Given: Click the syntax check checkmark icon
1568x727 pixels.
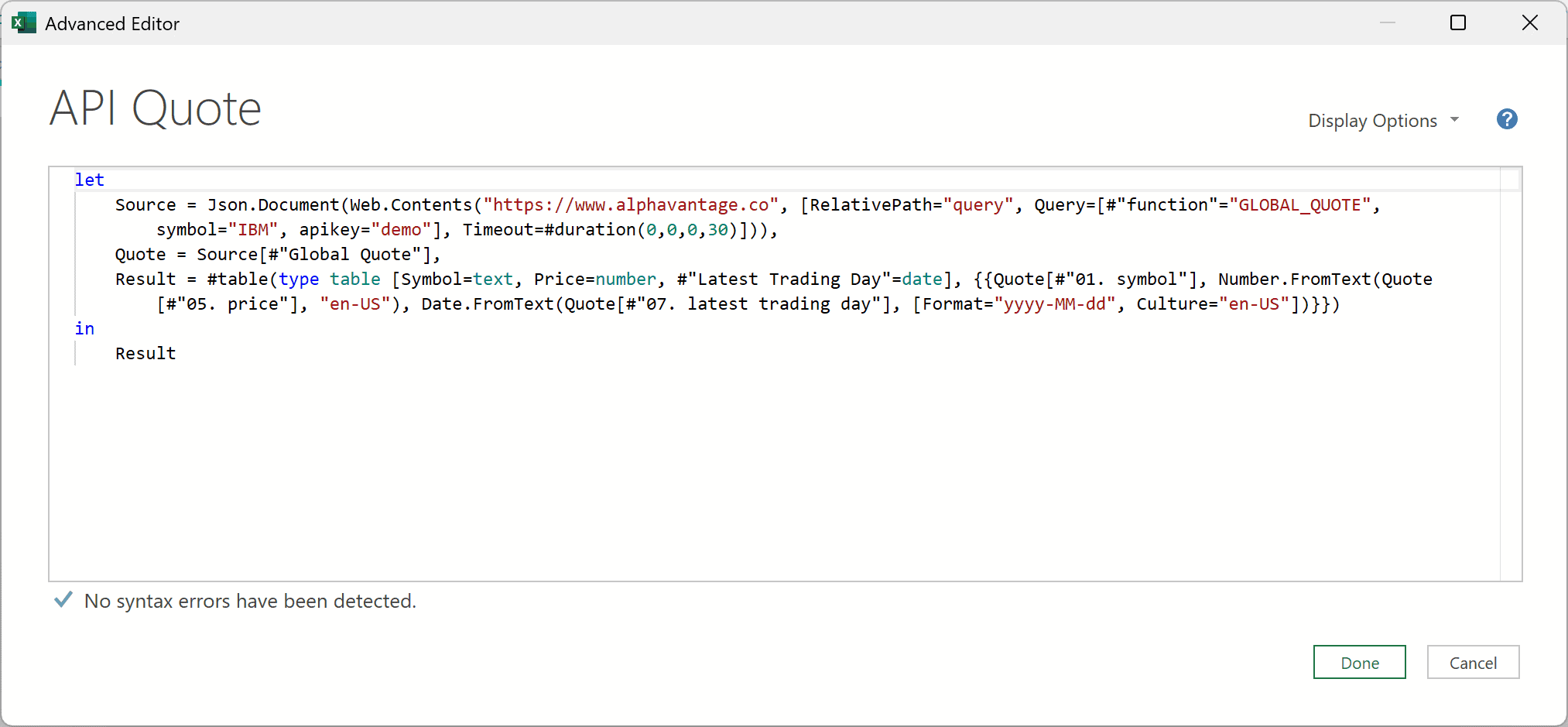Looking at the screenshot, I should pos(63,600).
